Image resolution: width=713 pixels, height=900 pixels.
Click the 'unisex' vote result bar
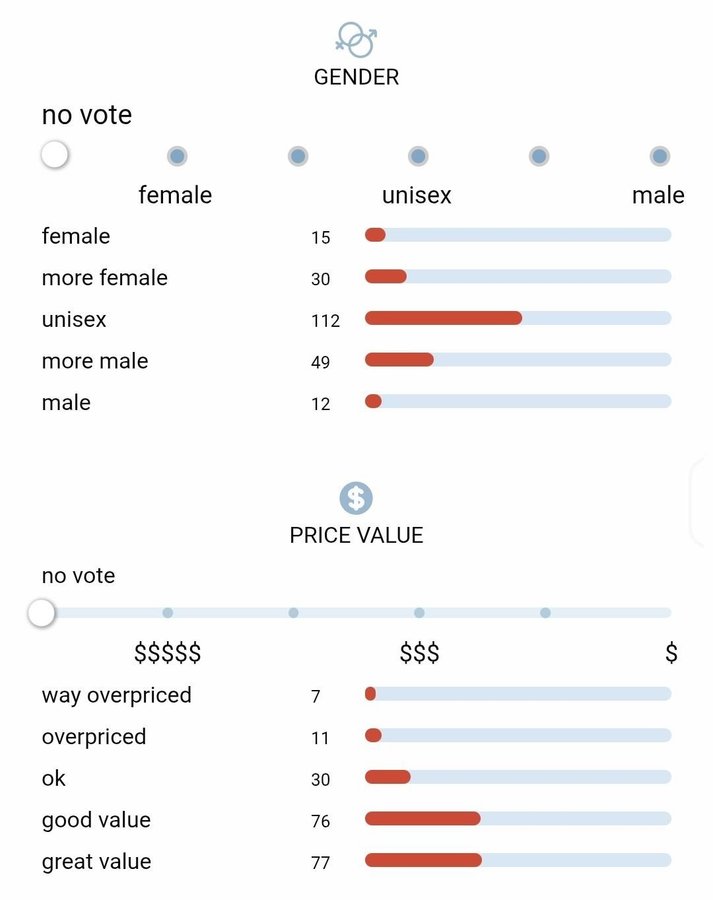point(517,318)
